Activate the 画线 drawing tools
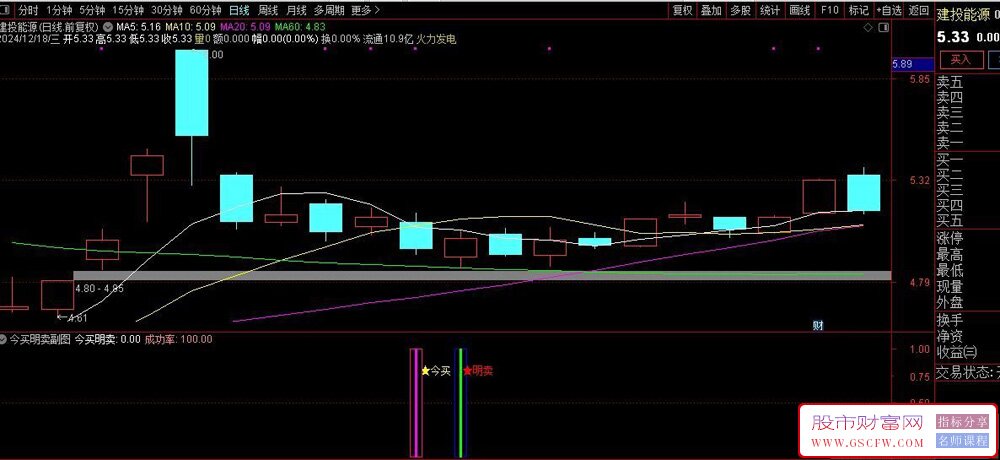1000x460 pixels. coord(799,10)
